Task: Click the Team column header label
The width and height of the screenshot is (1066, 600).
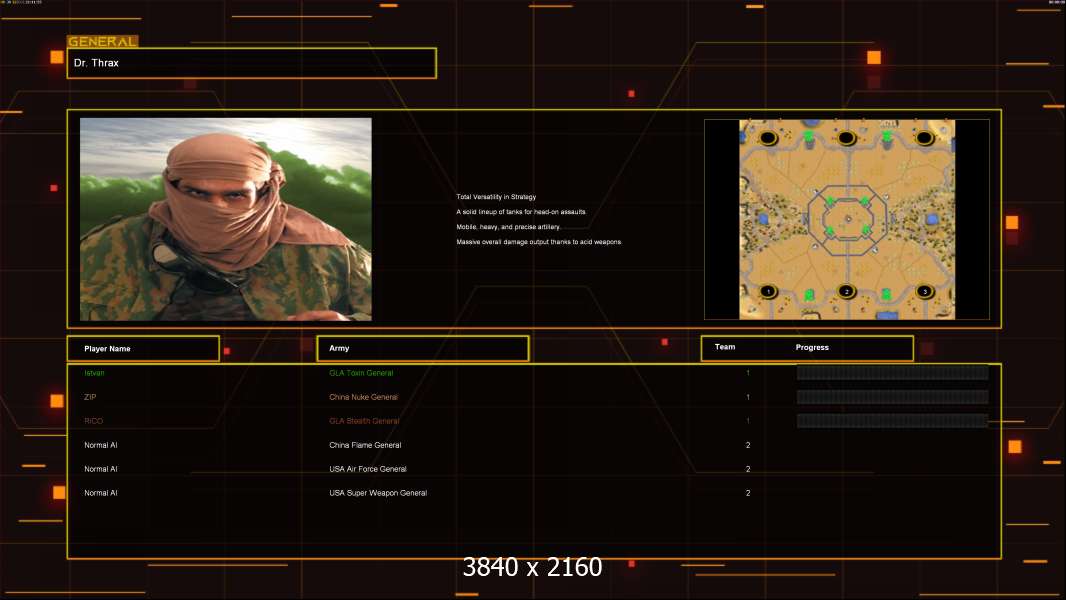Action: point(725,347)
